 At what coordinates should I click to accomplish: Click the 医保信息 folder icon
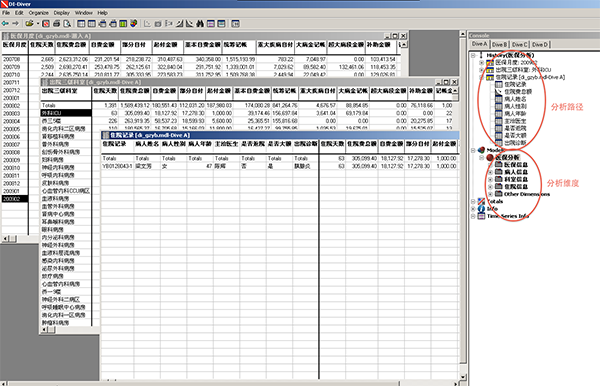pyautogui.click(x=499, y=164)
